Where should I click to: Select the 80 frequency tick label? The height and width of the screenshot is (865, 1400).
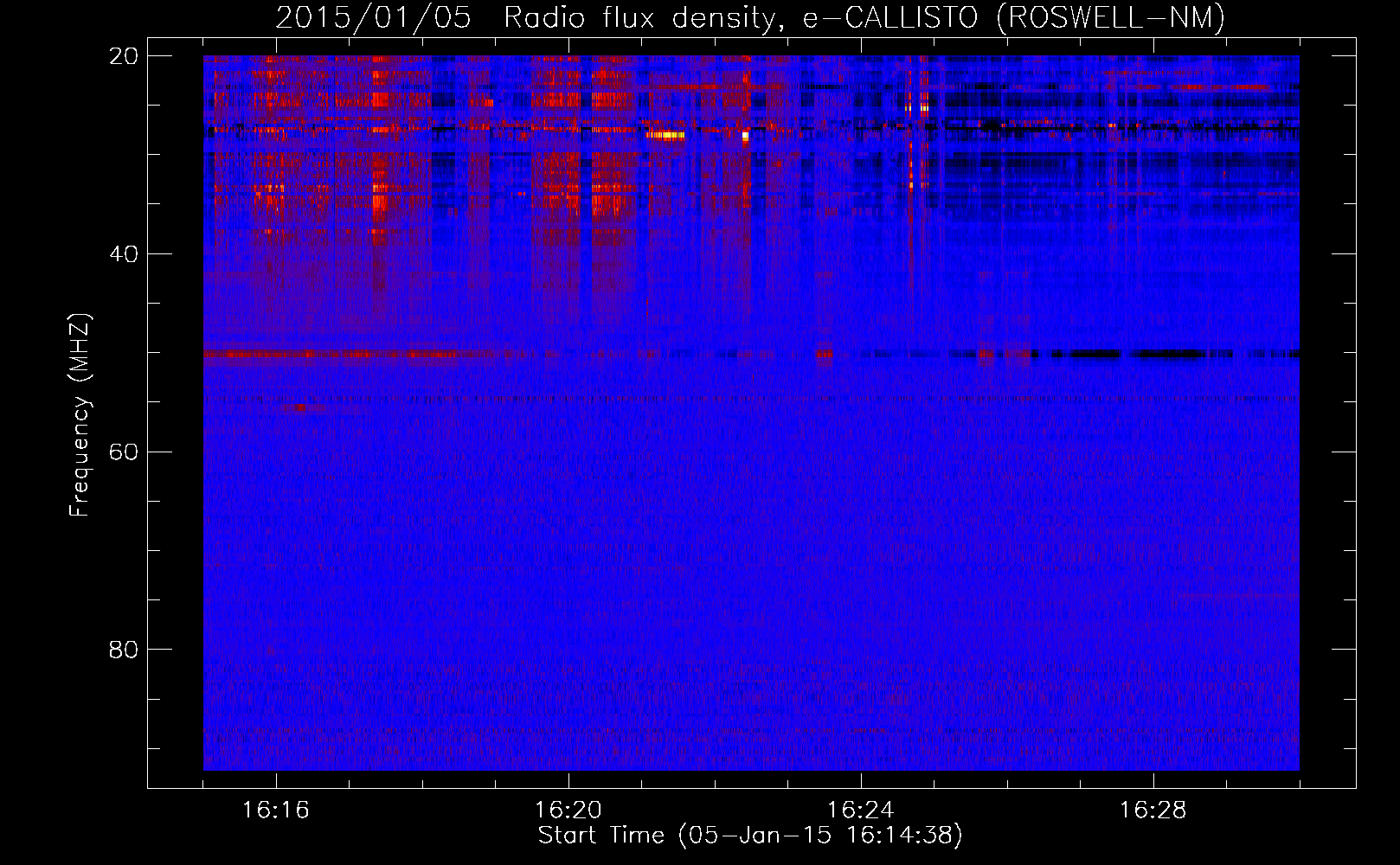click(x=124, y=649)
